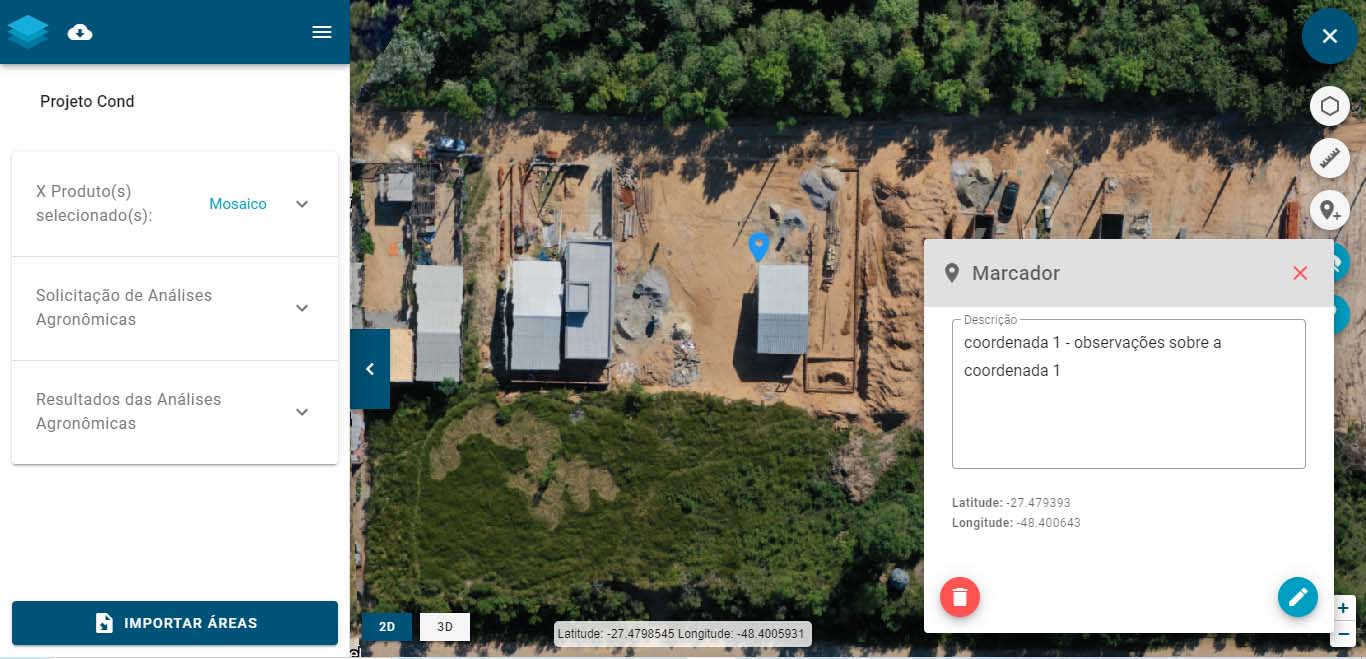The image size is (1366, 659).
Task: Activate the add marker tool
Action: coord(1329,210)
